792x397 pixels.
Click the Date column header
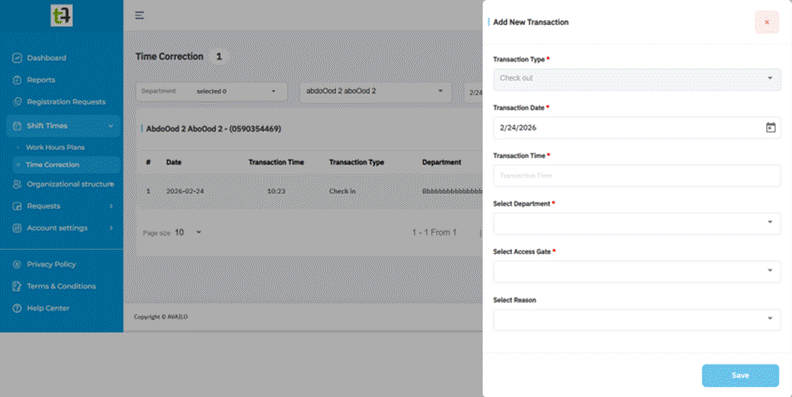(174, 162)
